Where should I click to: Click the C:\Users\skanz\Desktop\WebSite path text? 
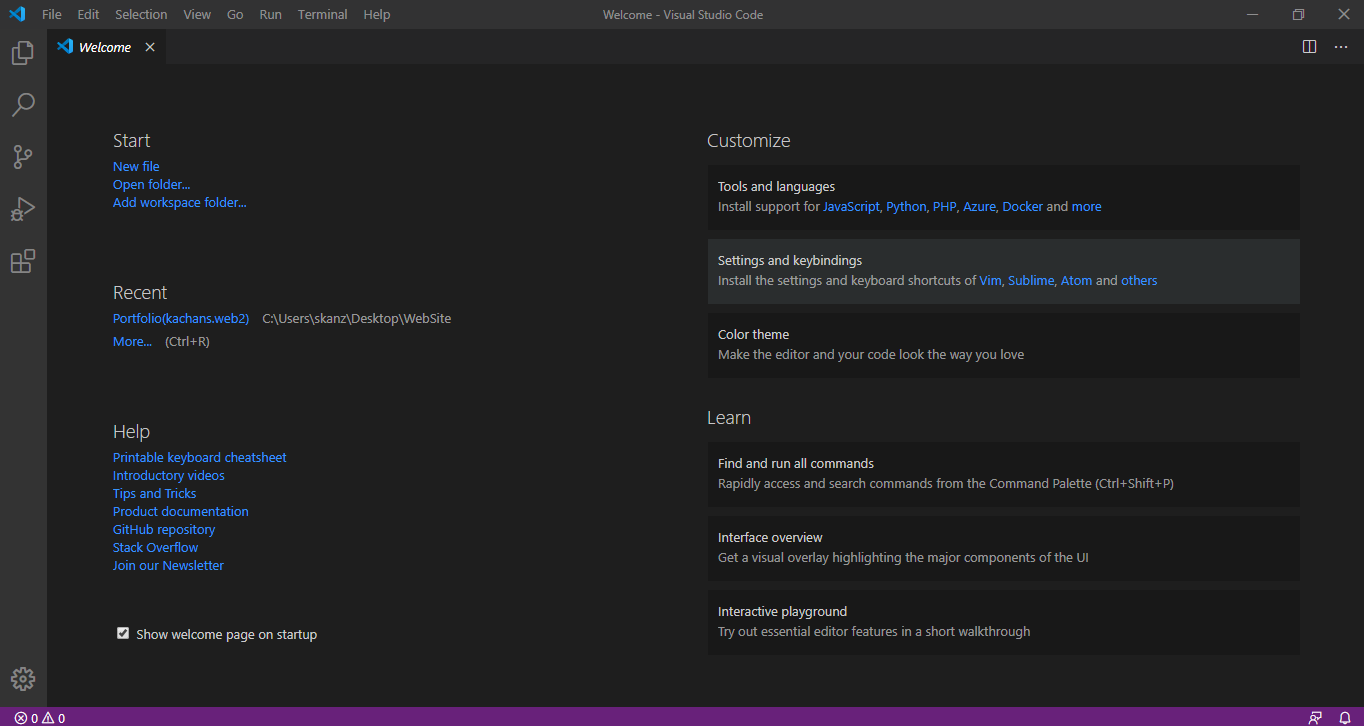[356, 318]
